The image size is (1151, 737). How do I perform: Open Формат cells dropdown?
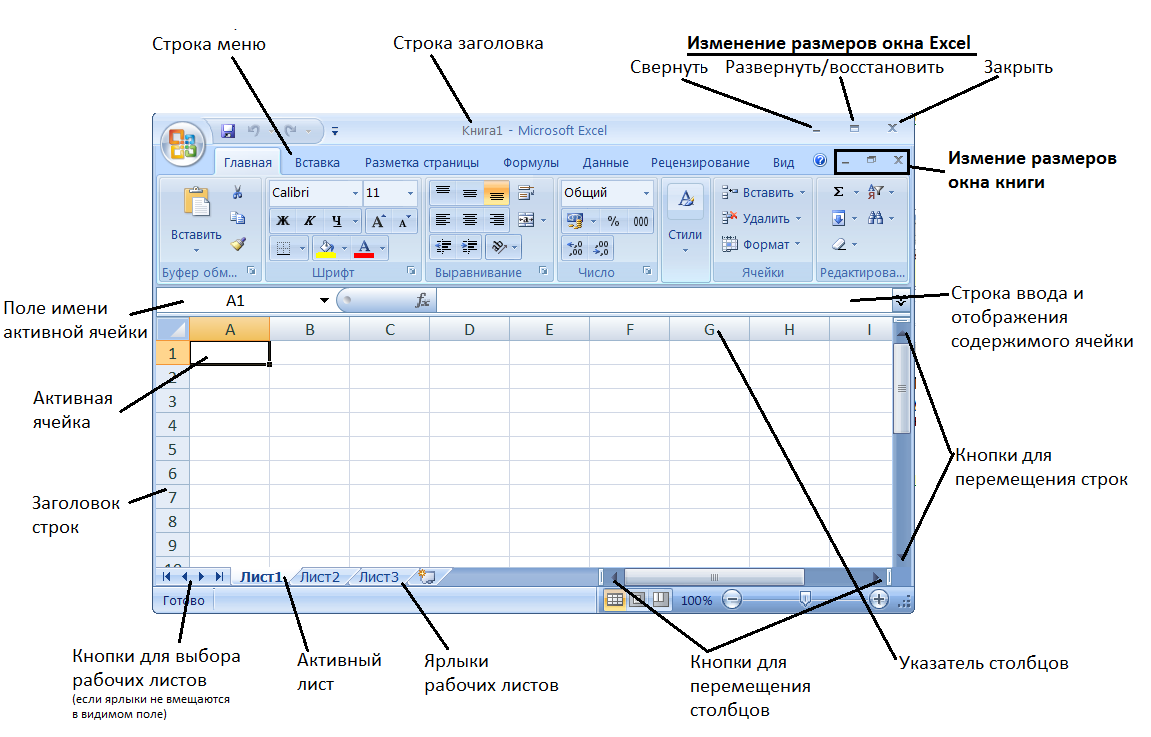(x=797, y=244)
